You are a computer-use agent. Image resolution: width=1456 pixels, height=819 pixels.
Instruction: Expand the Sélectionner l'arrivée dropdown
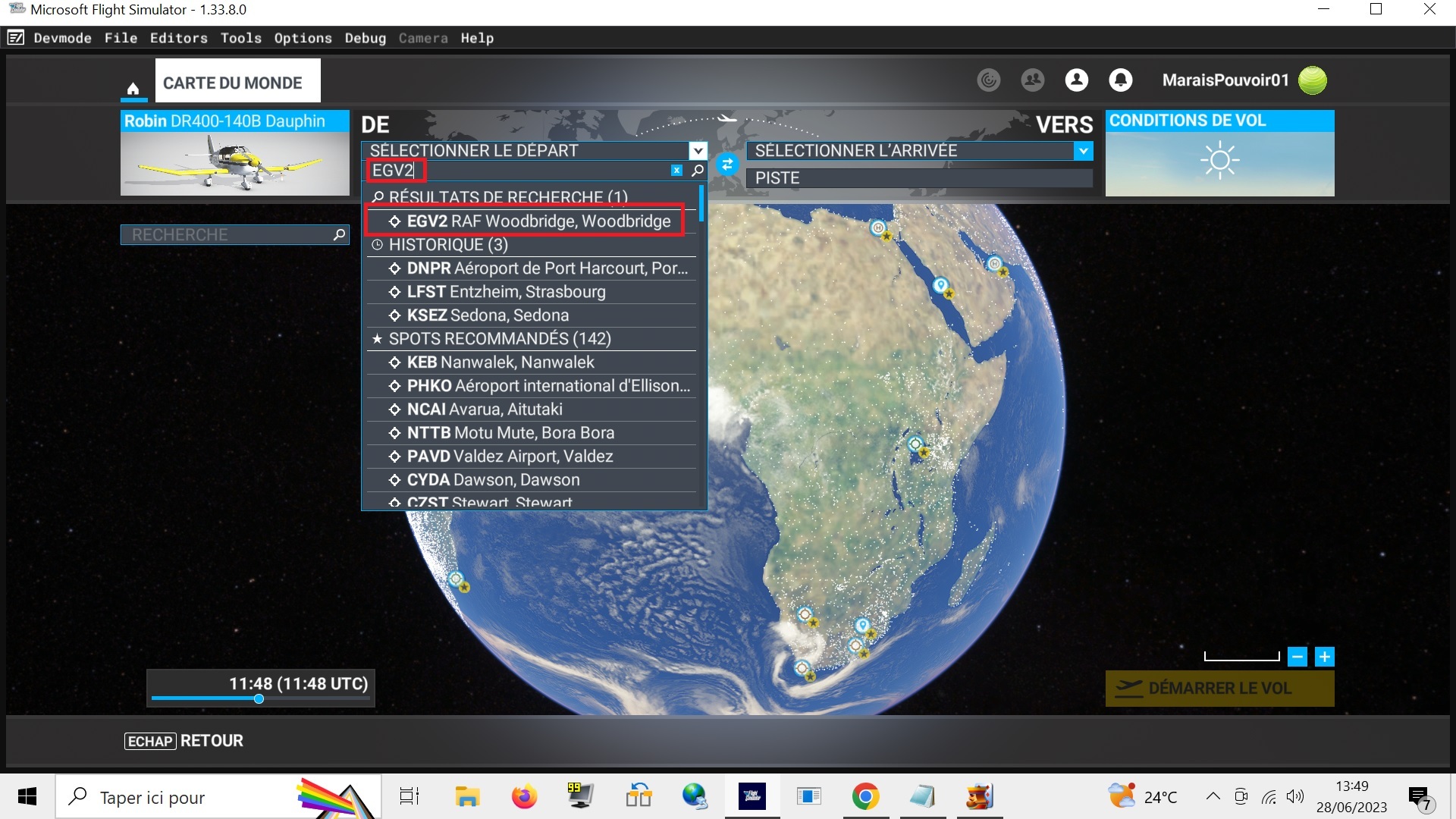pyautogui.click(x=1083, y=151)
